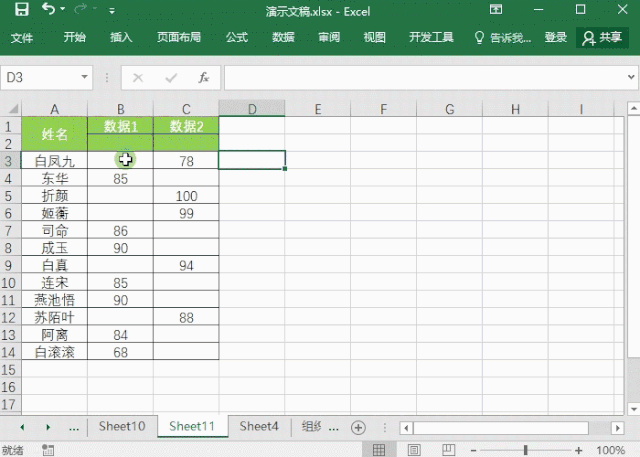Click the 告诉我 lightbulb search box
Screen dimensions: 640x457
[503, 38]
